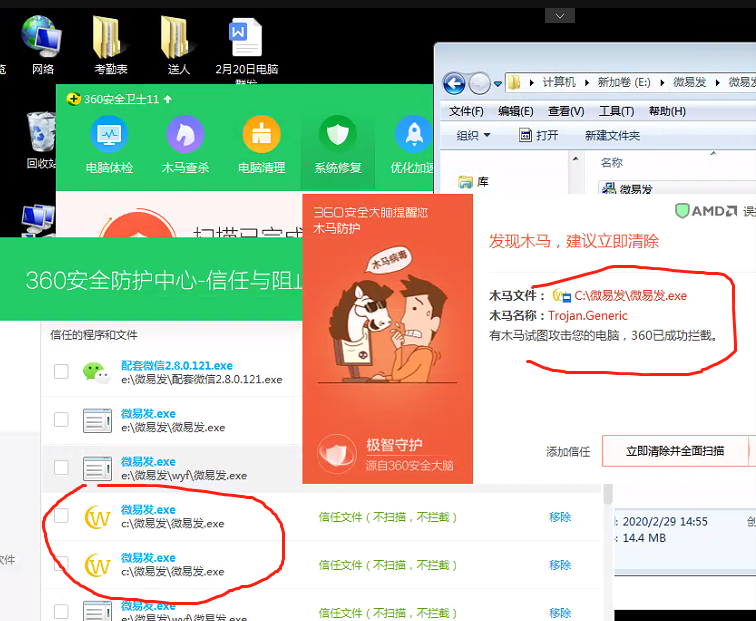Open the 木马查杀 Trojan scan icon
Image resolution: width=756 pixels, height=621 pixels.
point(185,145)
